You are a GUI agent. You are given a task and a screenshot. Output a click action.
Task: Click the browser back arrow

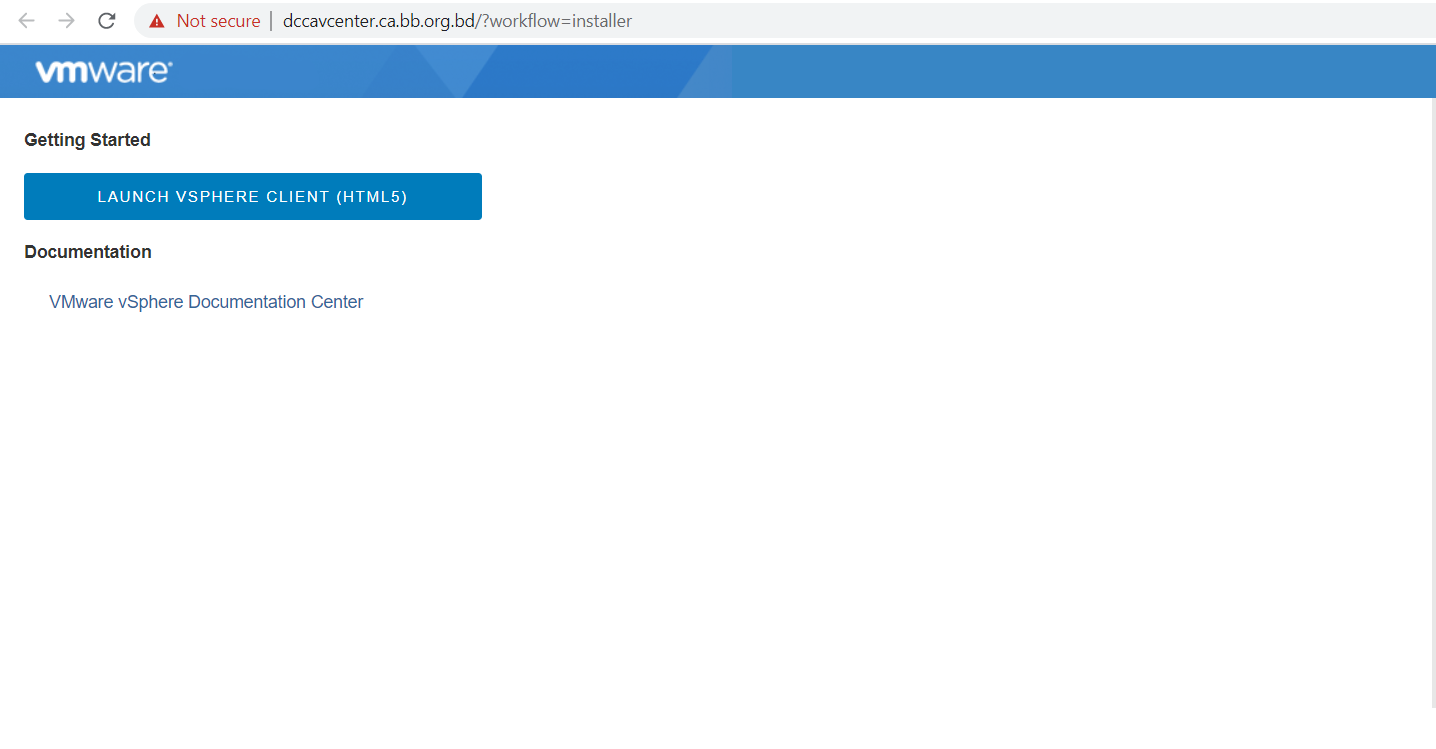(x=27, y=21)
